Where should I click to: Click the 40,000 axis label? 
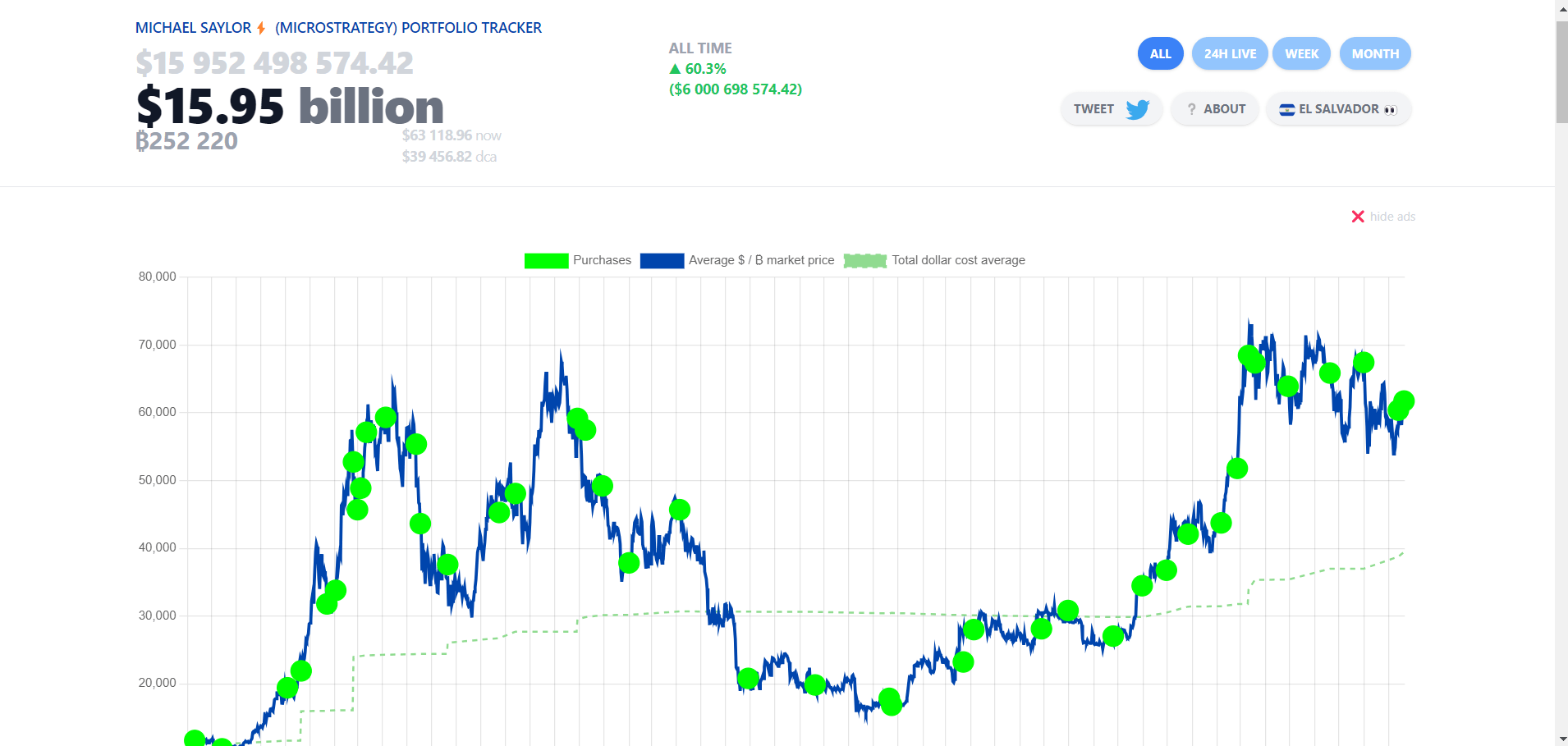pyautogui.click(x=157, y=547)
